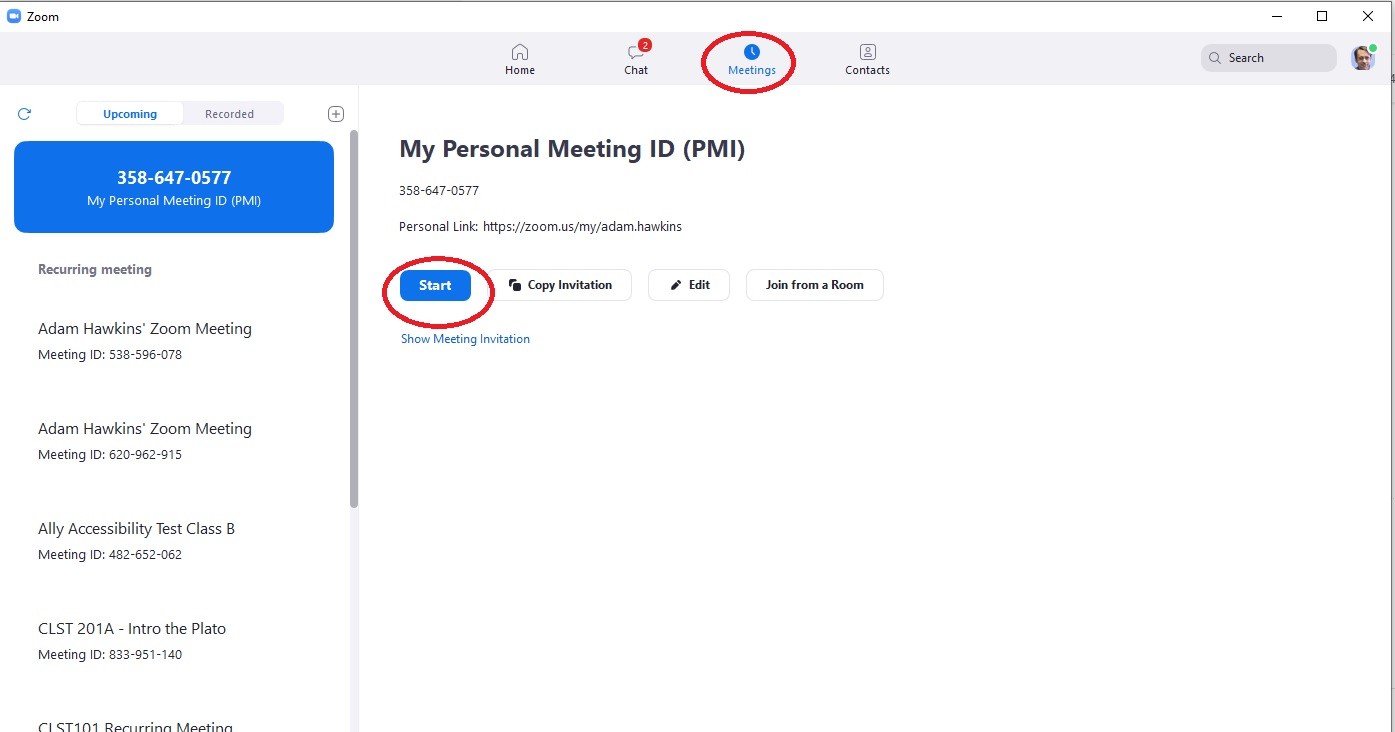Click the Show Meeting Invitation link
The image size is (1395, 732).
(x=465, y=339)
